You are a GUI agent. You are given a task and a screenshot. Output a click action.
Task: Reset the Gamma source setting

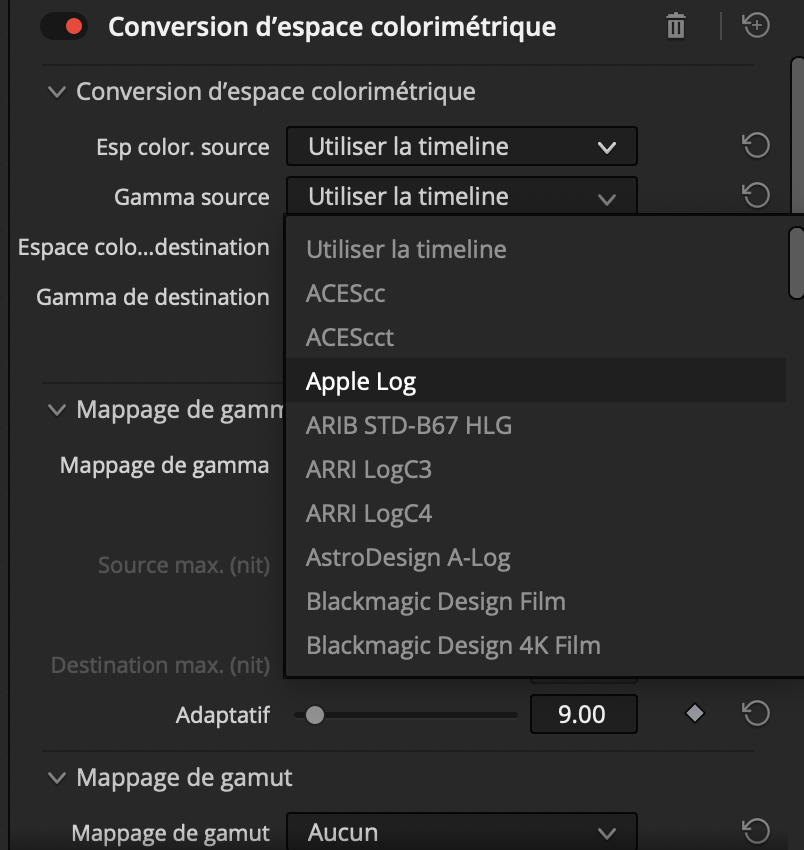click(x=756, y=195)
